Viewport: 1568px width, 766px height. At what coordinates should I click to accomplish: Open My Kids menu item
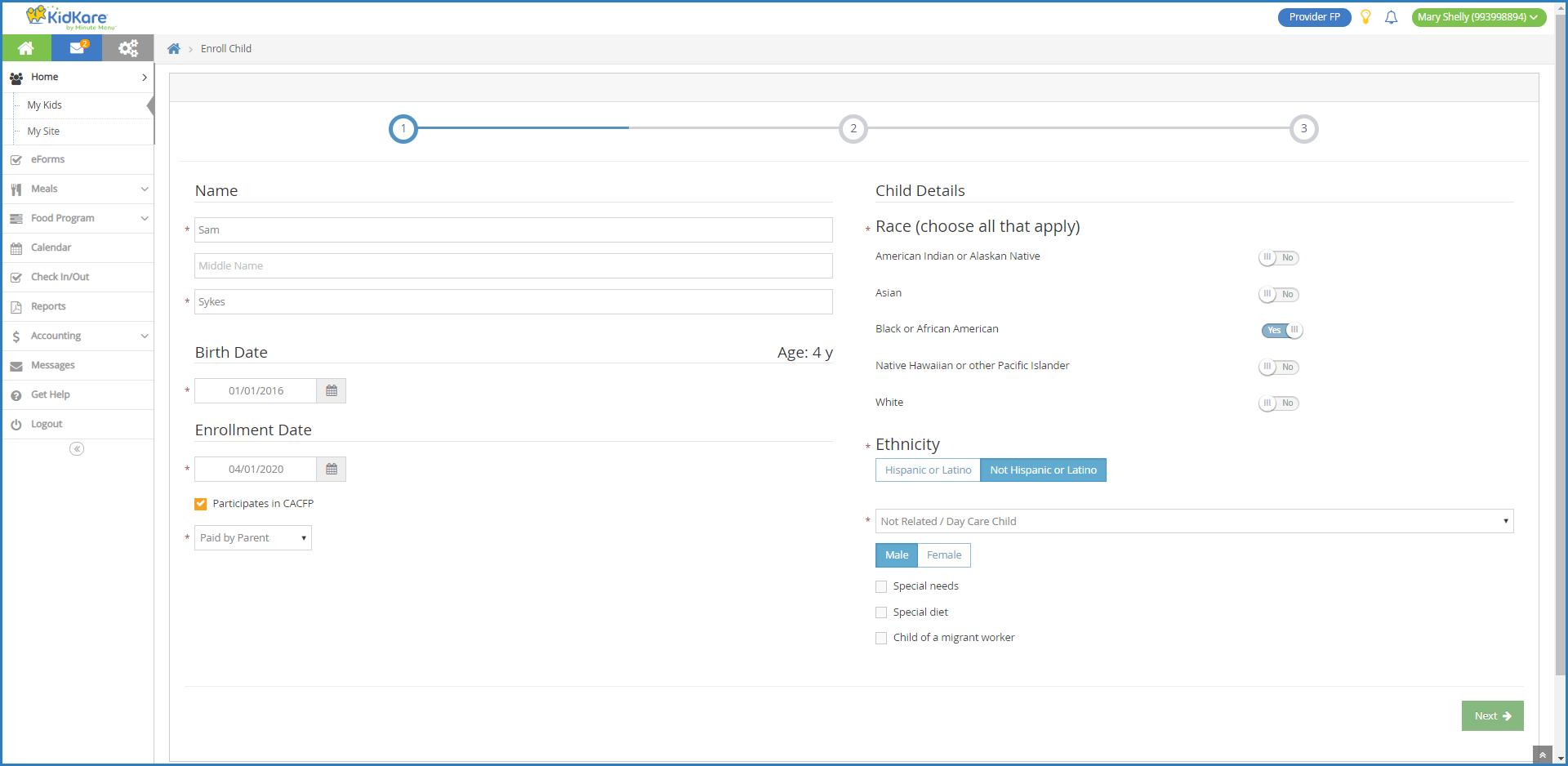[x=44, y=105]
